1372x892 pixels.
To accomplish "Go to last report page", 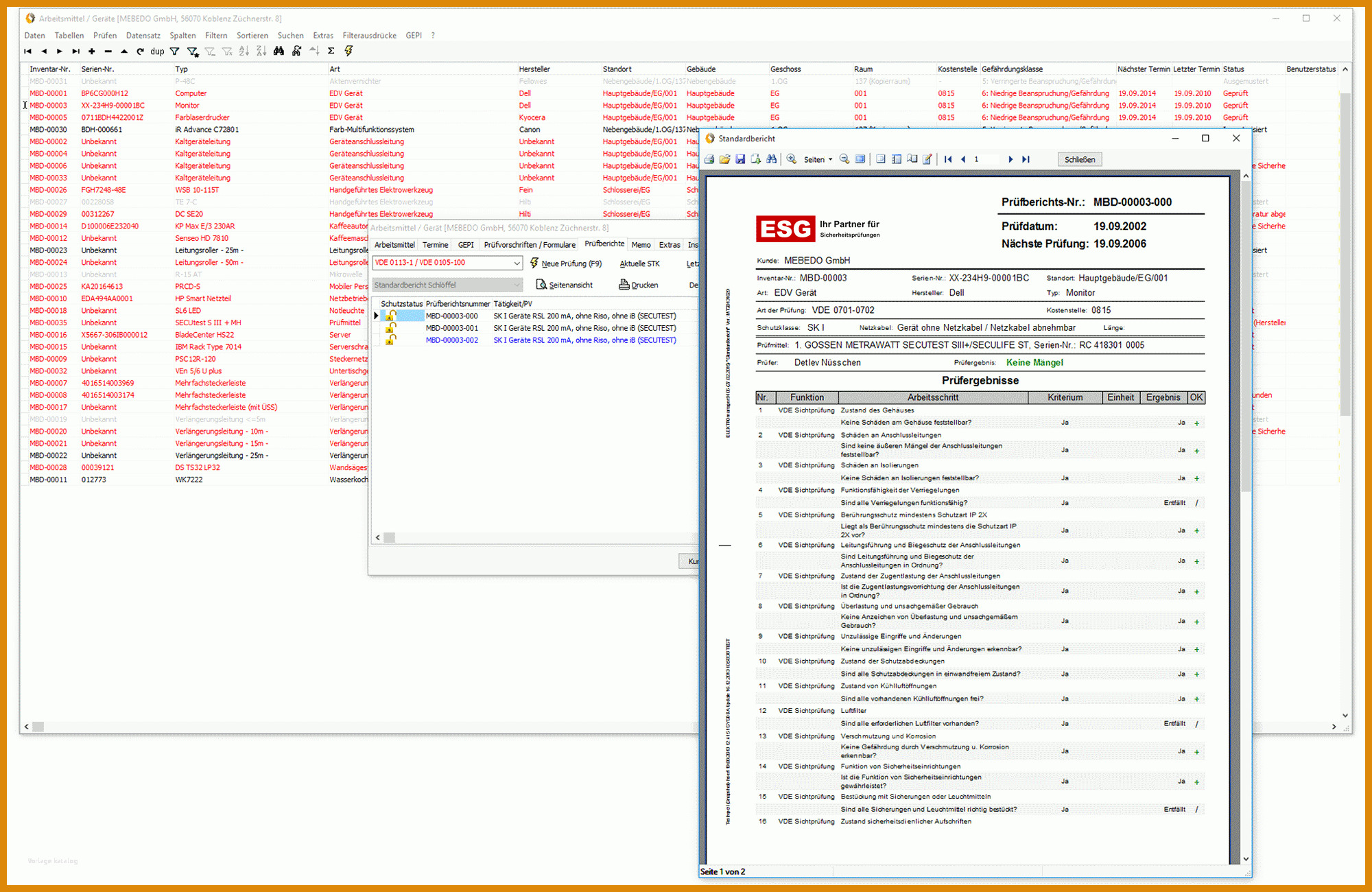I will [x=1026, y=159].
